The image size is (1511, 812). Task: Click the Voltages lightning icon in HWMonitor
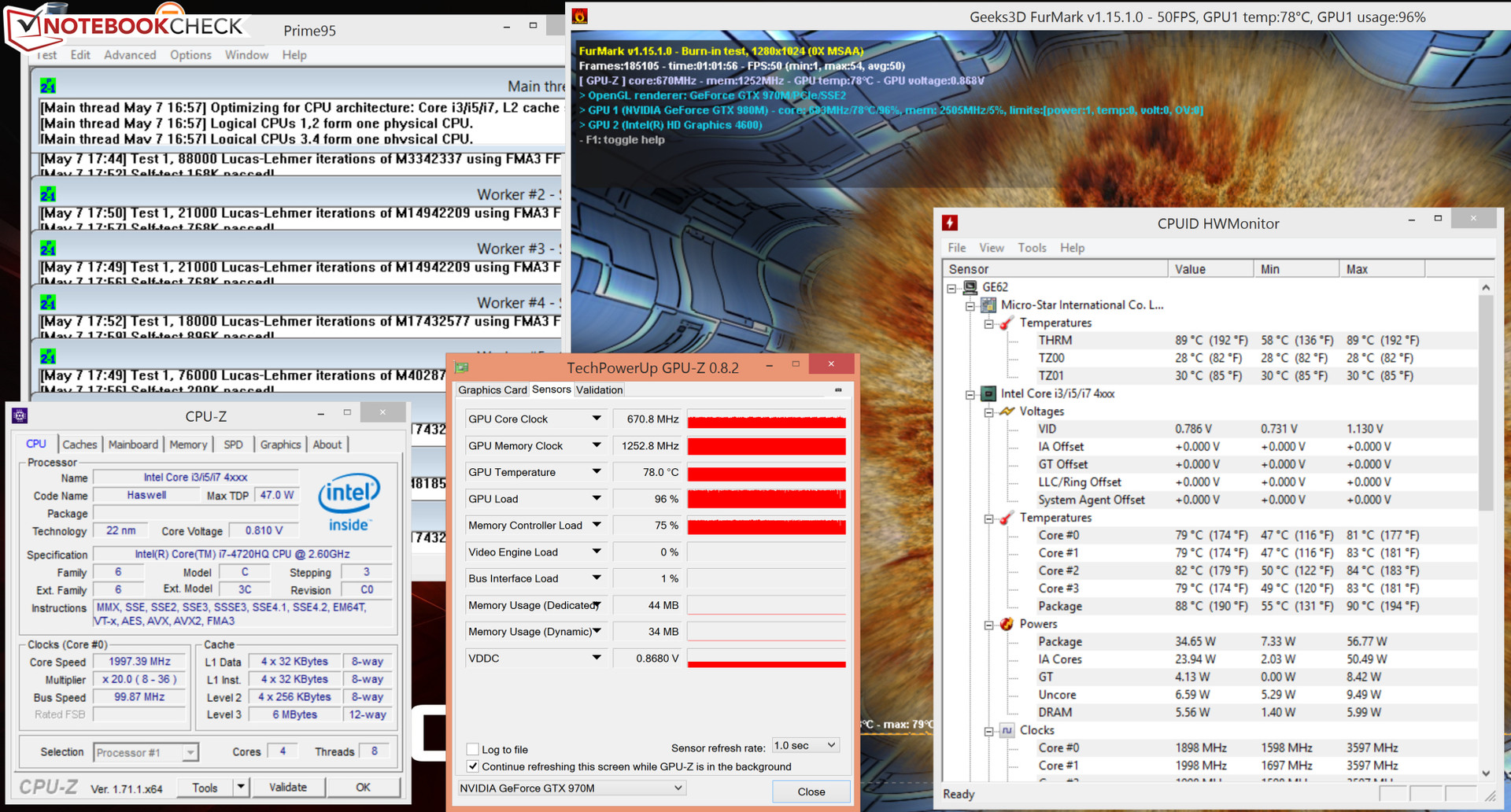pos(1007,412)
